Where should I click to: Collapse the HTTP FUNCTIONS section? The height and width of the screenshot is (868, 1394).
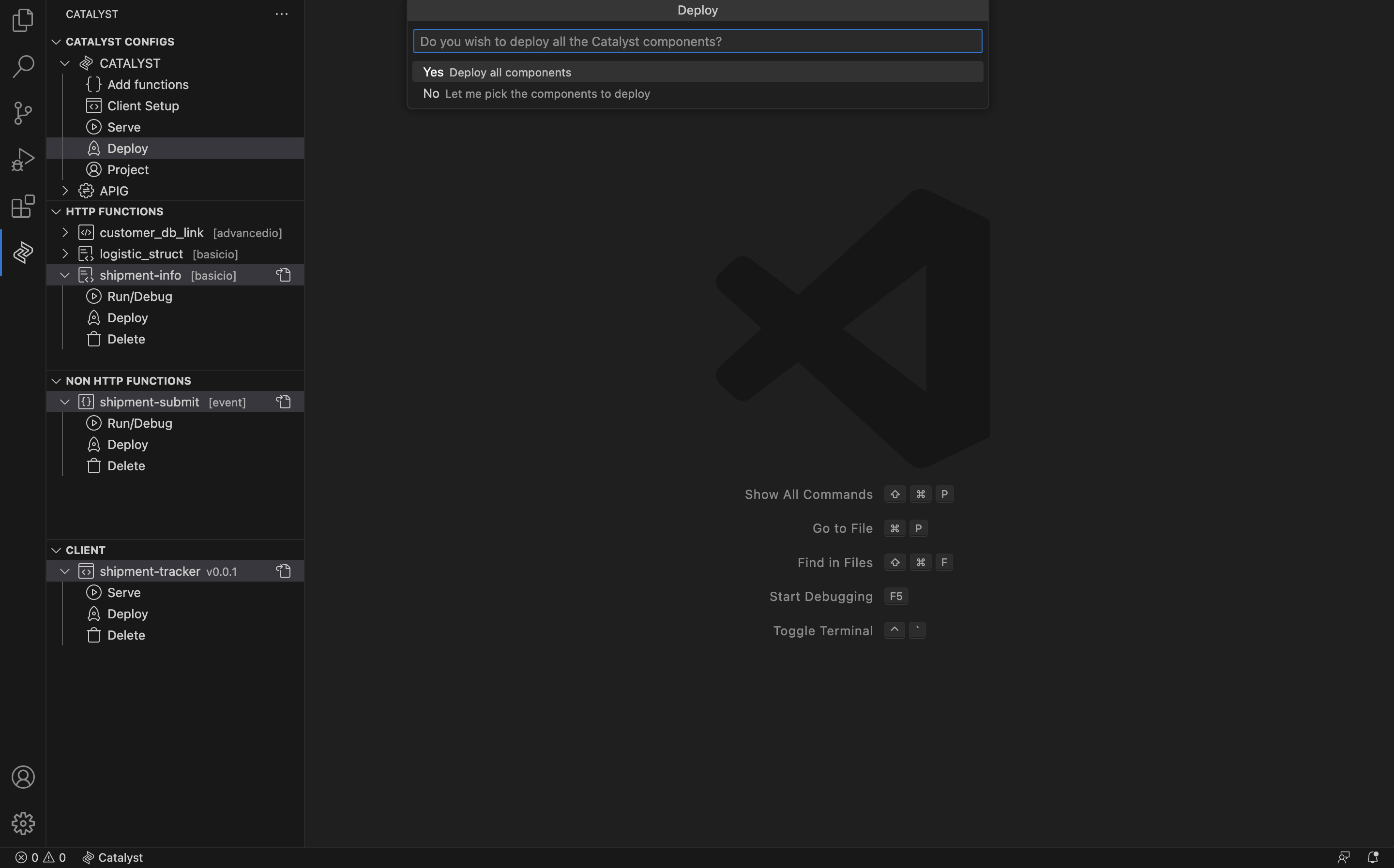56,211
